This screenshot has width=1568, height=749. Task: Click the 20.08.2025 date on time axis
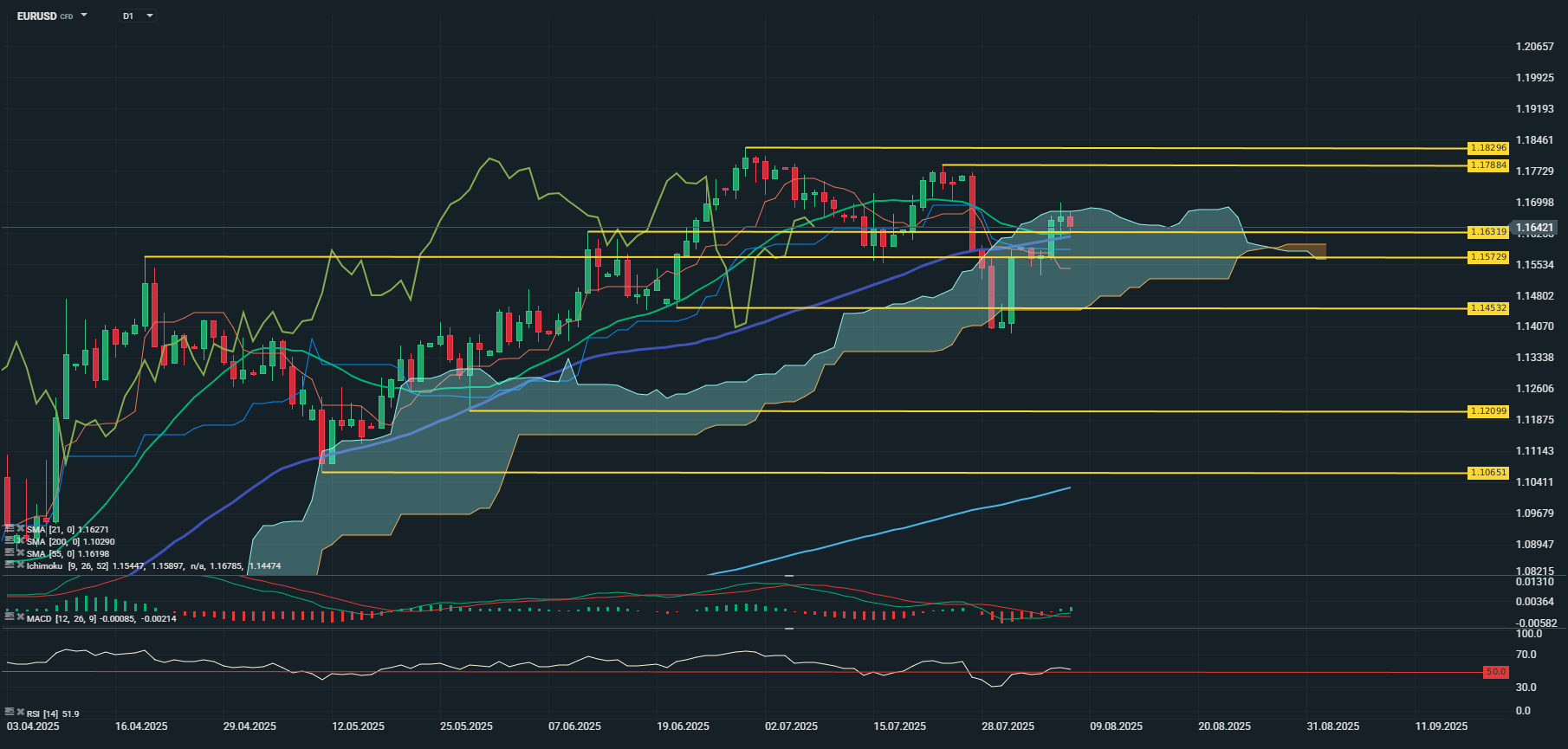(x=1224, y=726)
